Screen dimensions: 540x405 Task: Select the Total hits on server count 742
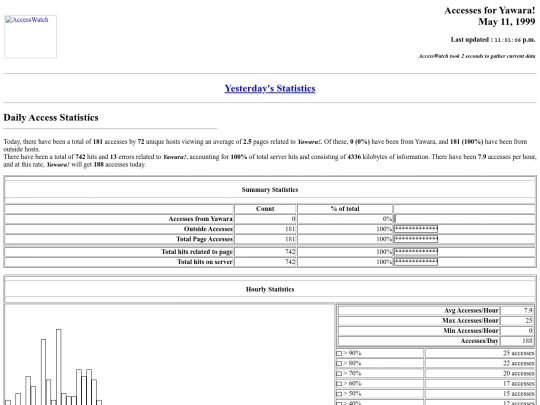[290, 262]
